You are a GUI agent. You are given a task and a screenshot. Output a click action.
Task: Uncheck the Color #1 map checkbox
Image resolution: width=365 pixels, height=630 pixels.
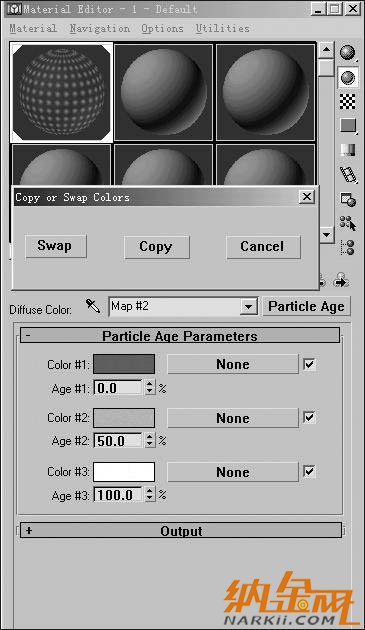click(x=309, y=364)
